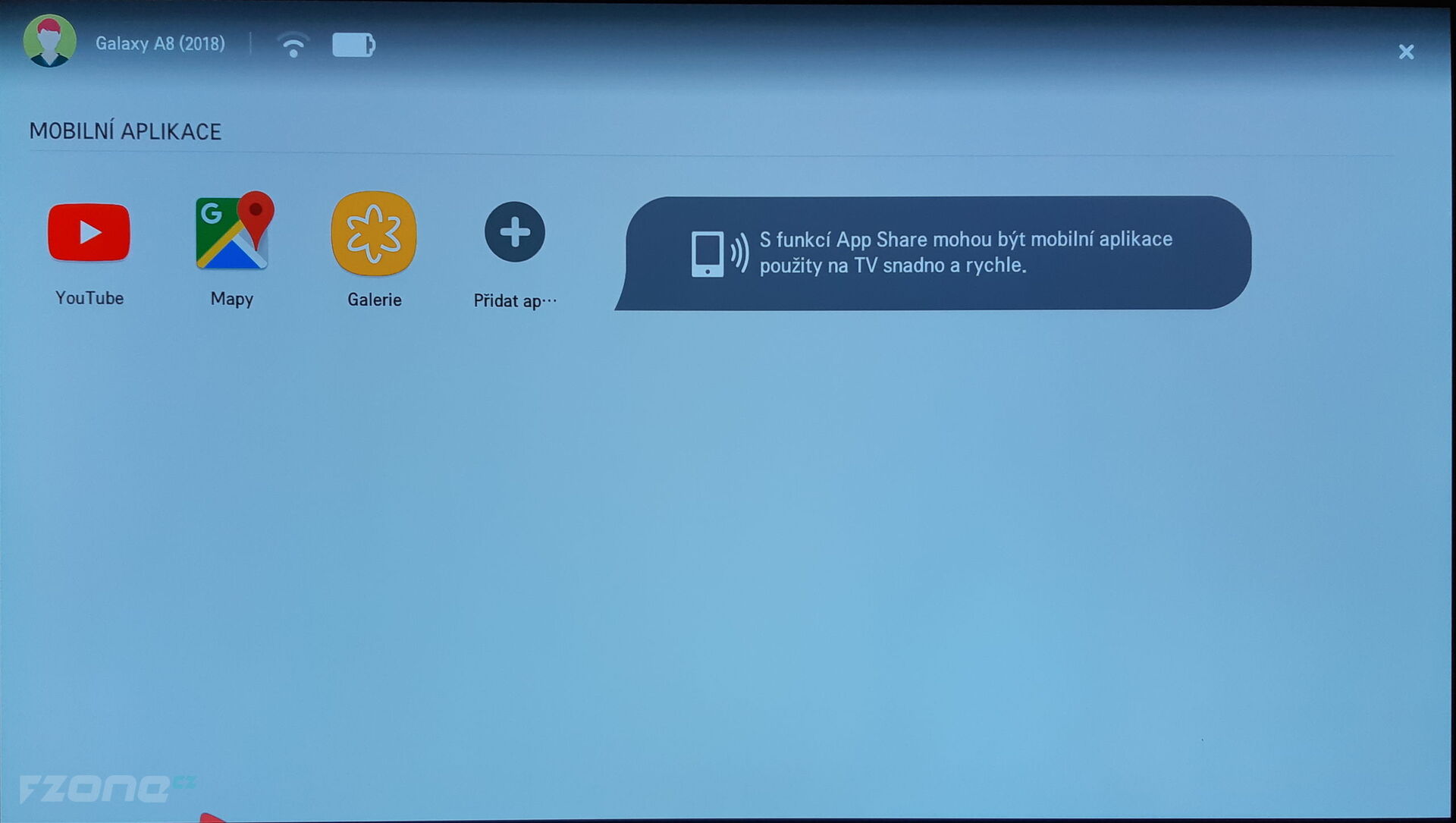The image size is (1456, 823).
Task: Select the plus icon to add
Action: pos(516,231)
